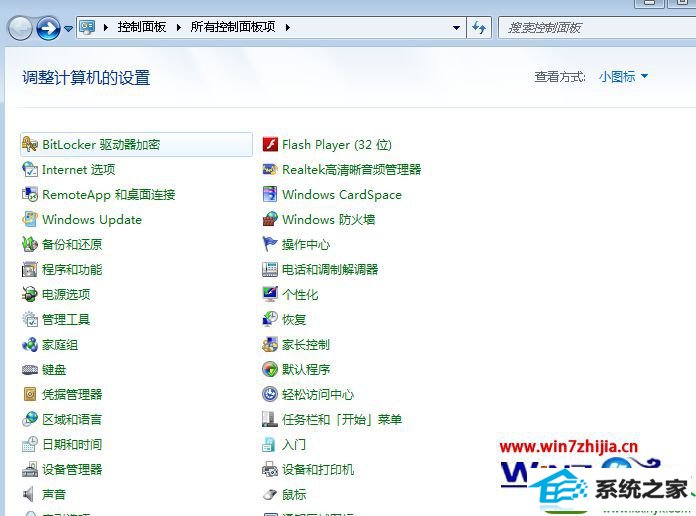The width and height of the screenshot is (696, 516).
Task: Open the 操作中心 flag icon
Action: pyautogui.click(x=270, y=244)
